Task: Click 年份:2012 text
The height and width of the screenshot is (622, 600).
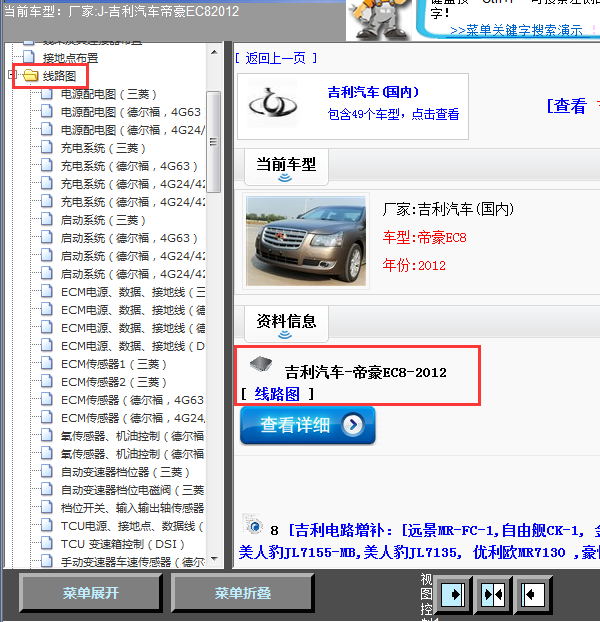Action: tap(414, 265)
